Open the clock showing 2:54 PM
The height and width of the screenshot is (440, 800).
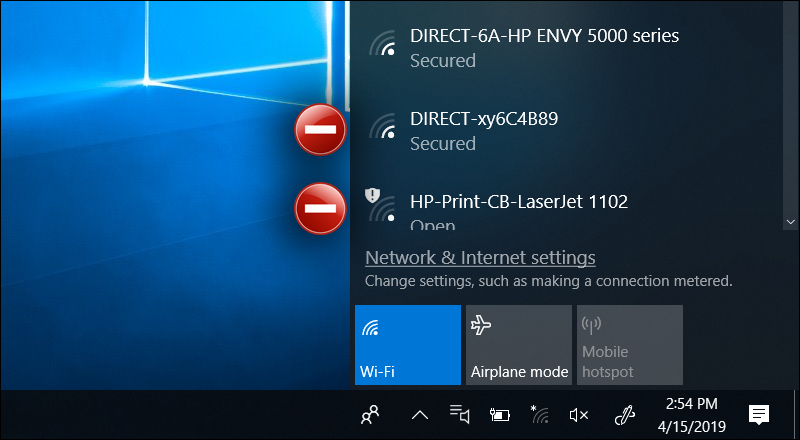[691, 415]
